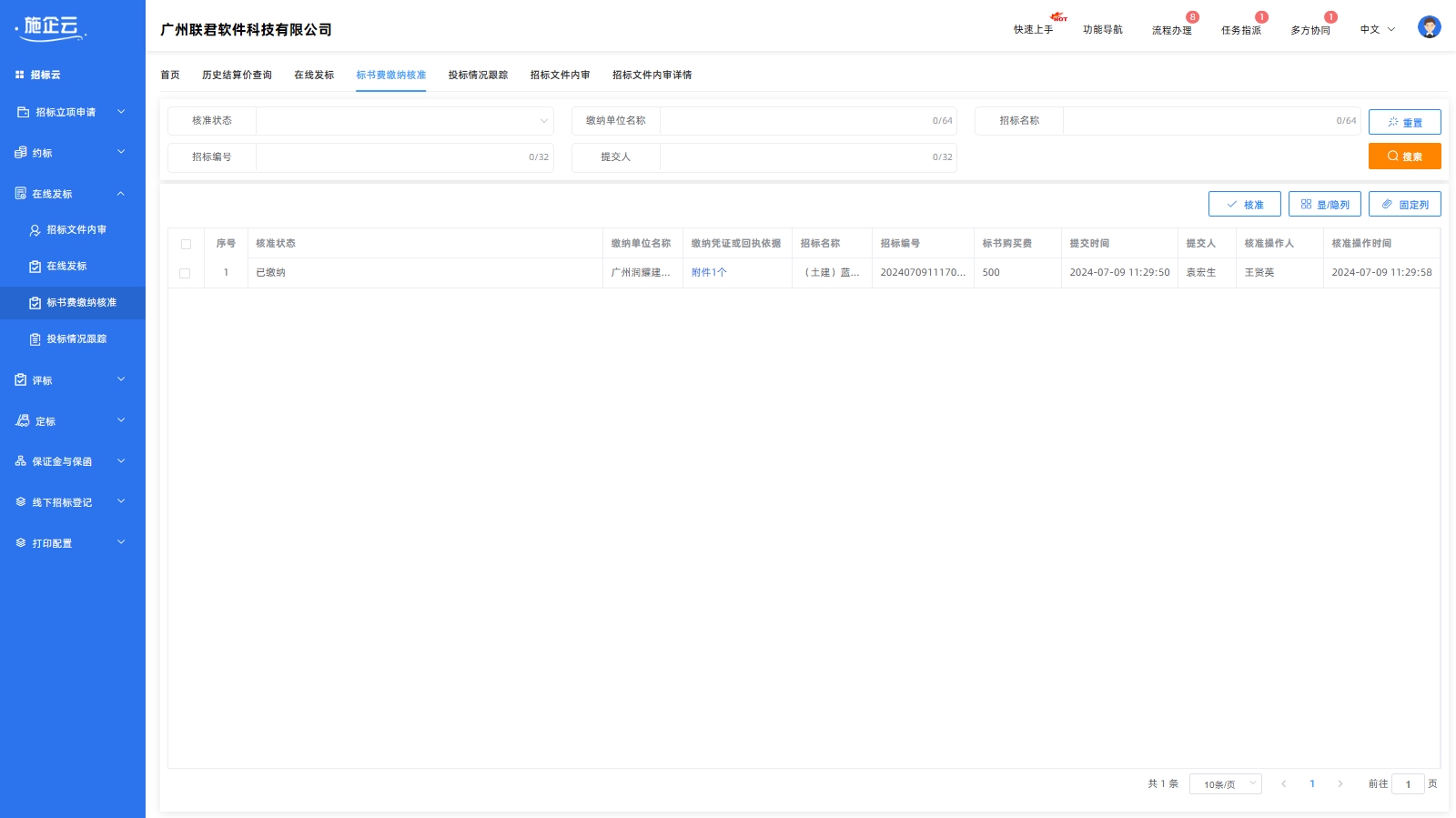Click the 重置 reset button
Image resolution: width=1456 pixels, height=818 pixels.
click(x=1404, y=122)
